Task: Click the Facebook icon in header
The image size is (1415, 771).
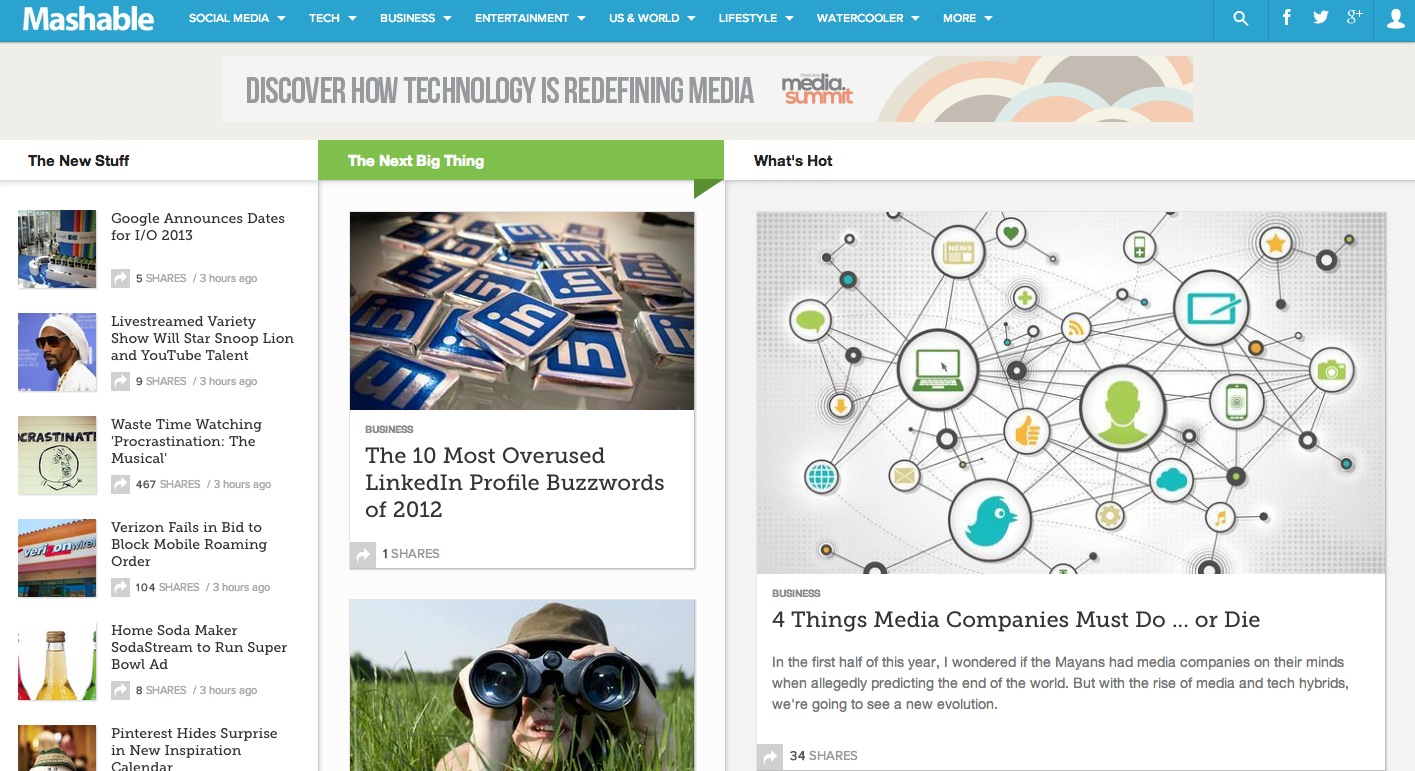Action: [1287, 18]
